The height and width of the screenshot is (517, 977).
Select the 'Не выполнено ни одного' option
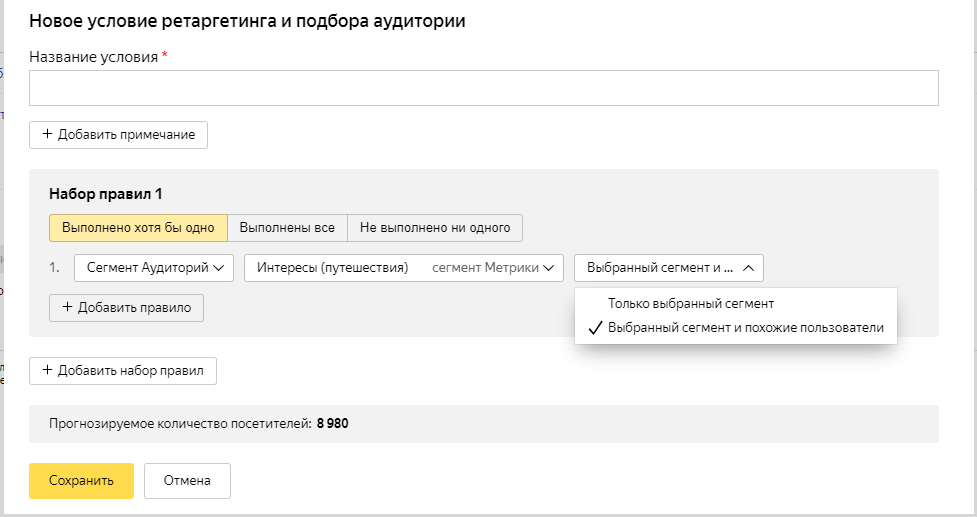435,228
